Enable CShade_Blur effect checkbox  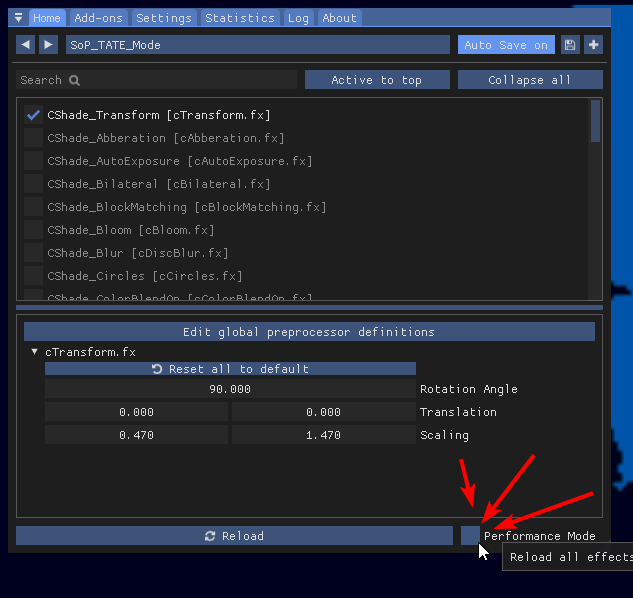34,253
